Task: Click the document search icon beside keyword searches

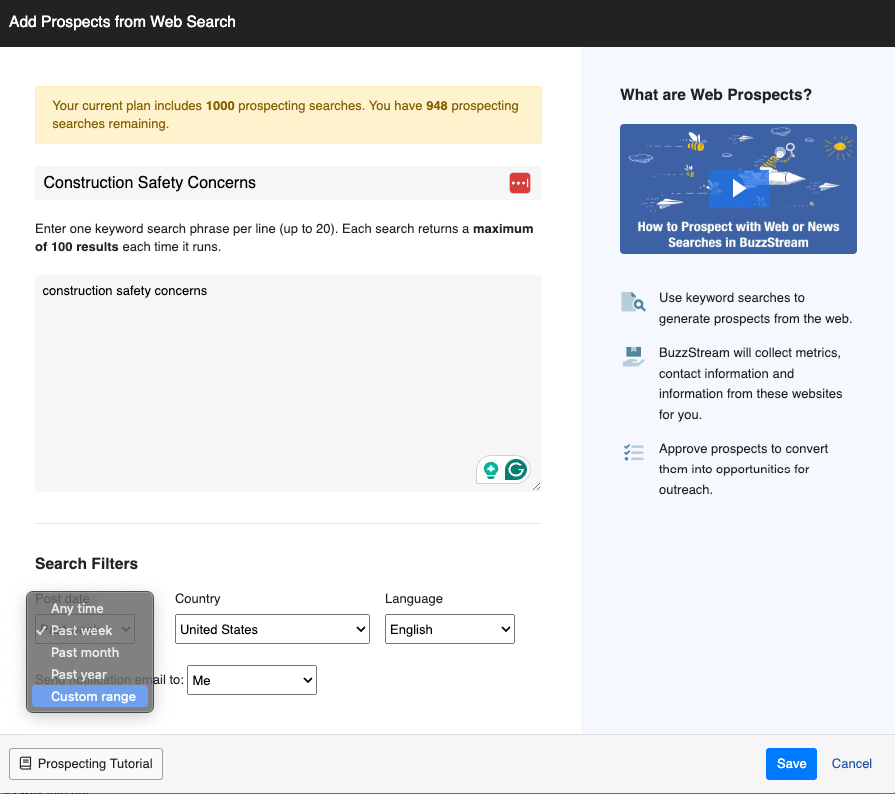Action: coord(633,302)
